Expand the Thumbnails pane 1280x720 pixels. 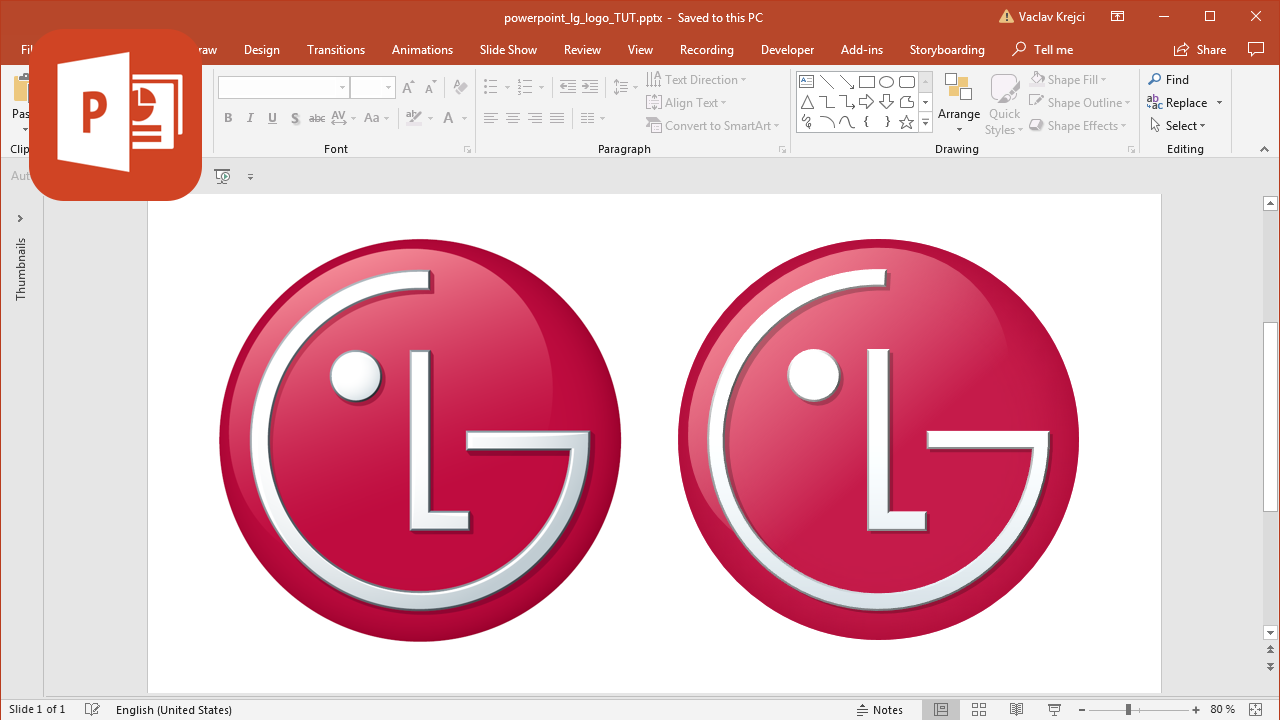click(x=20, y=218)
